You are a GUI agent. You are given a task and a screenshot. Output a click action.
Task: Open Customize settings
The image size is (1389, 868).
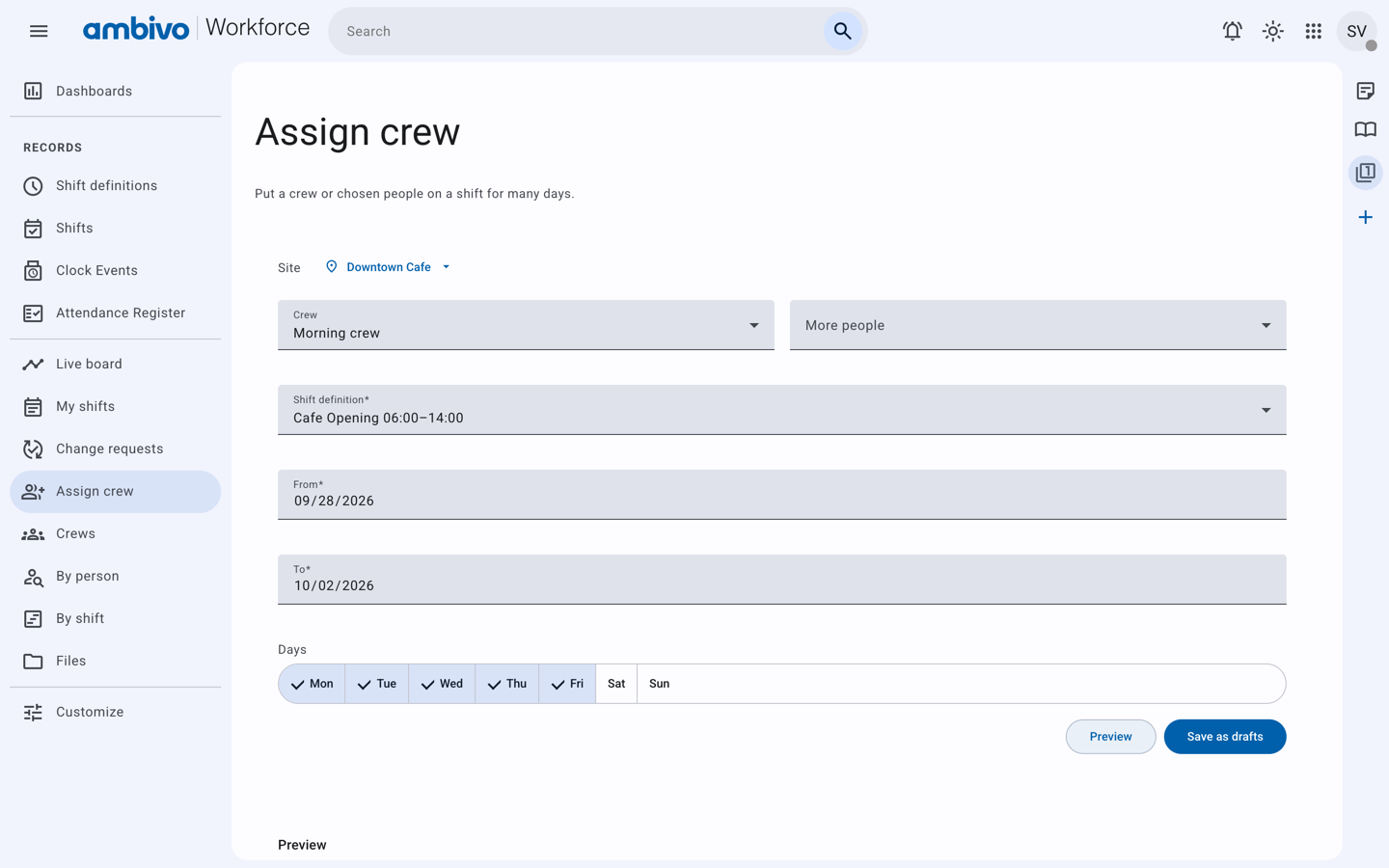pos(115,712)
